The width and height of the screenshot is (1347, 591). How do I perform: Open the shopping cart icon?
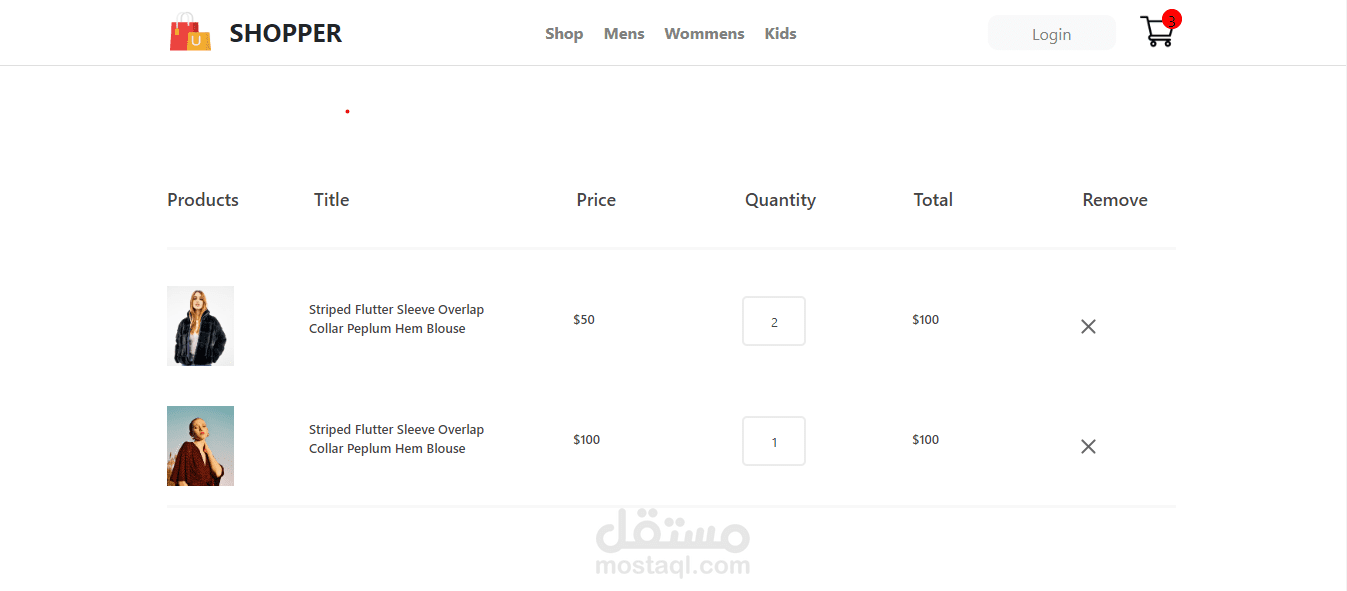pyautogui.click(x=1155, y=34)
